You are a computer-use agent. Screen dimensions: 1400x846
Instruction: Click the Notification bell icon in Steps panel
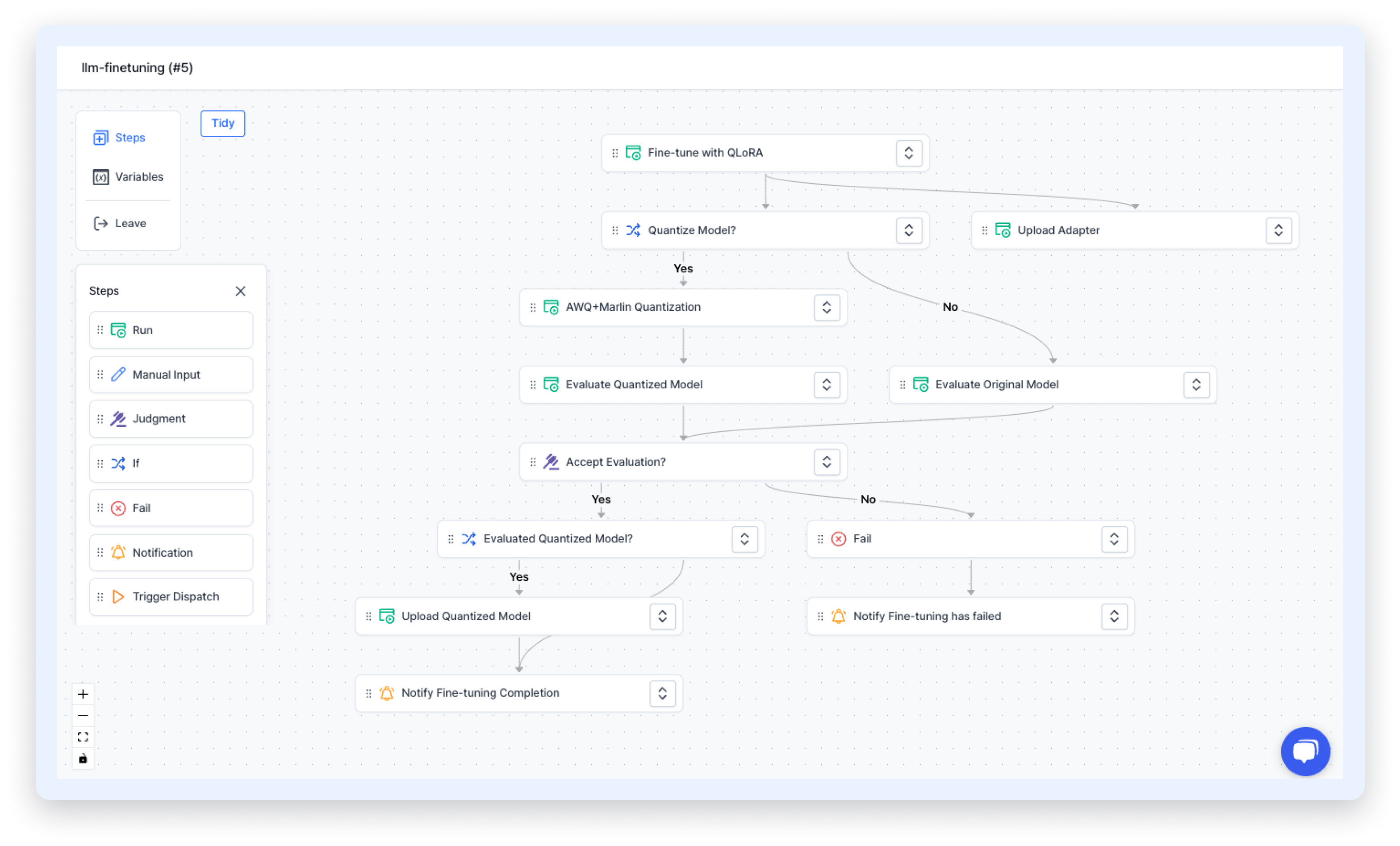coord(118,552)
